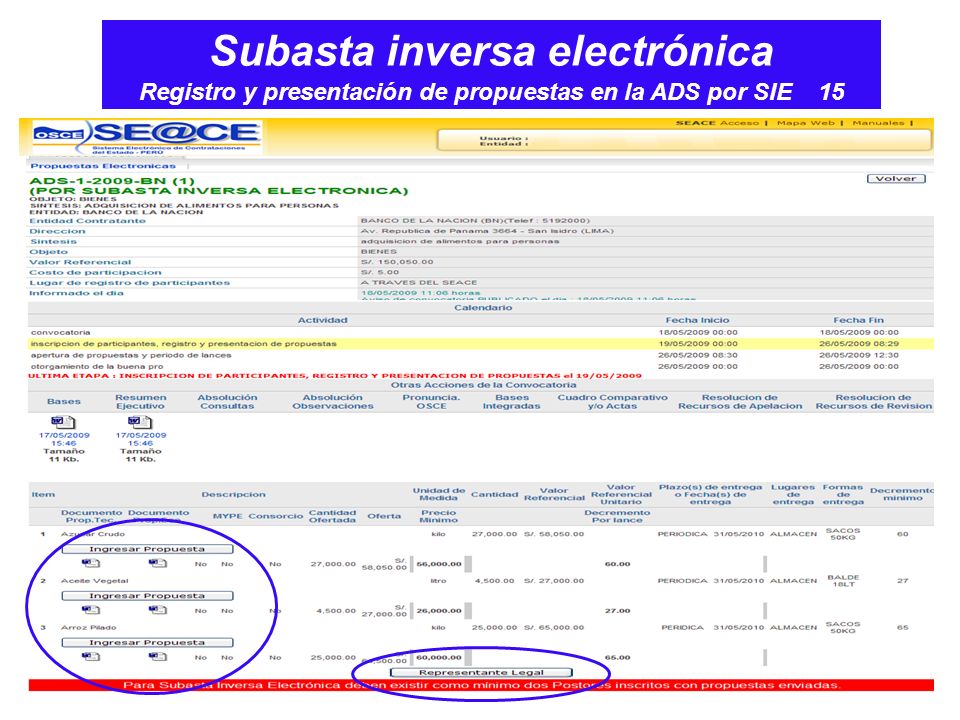Click the BALDE 18LT delivery form cell

coord(843,580)
